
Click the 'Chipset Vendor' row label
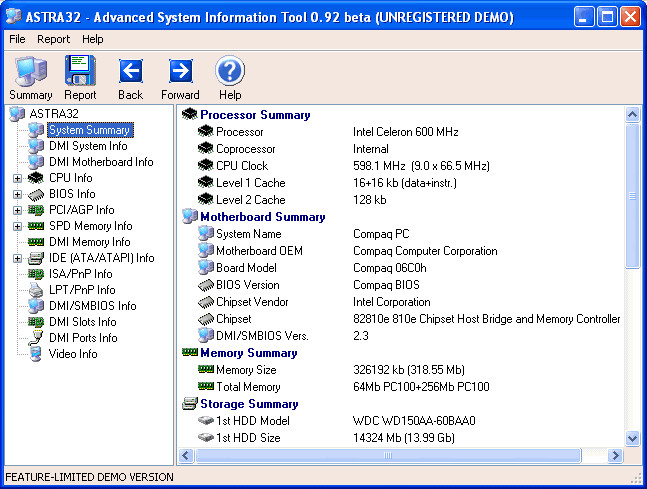(252, 302)
